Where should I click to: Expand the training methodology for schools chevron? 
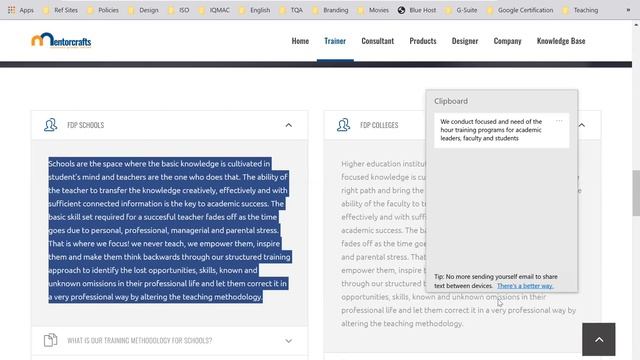(289, 341)
